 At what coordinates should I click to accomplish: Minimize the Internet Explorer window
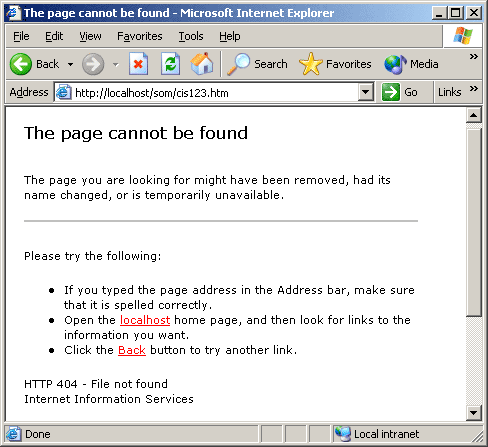[439, 13]
